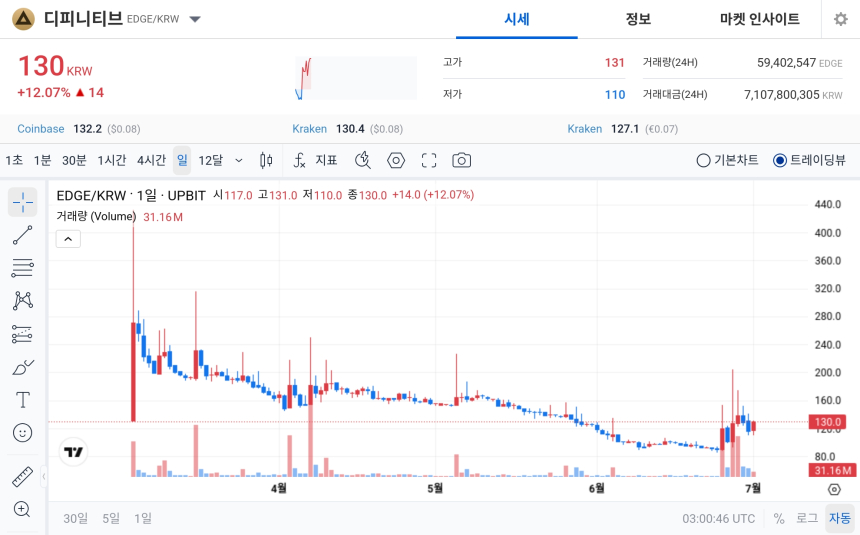Viewport: 860px width, 535px height.
Task: Click the EDGE/KRW · 1일 · UPBIT chart title
Action: click(x=131, y=195)
